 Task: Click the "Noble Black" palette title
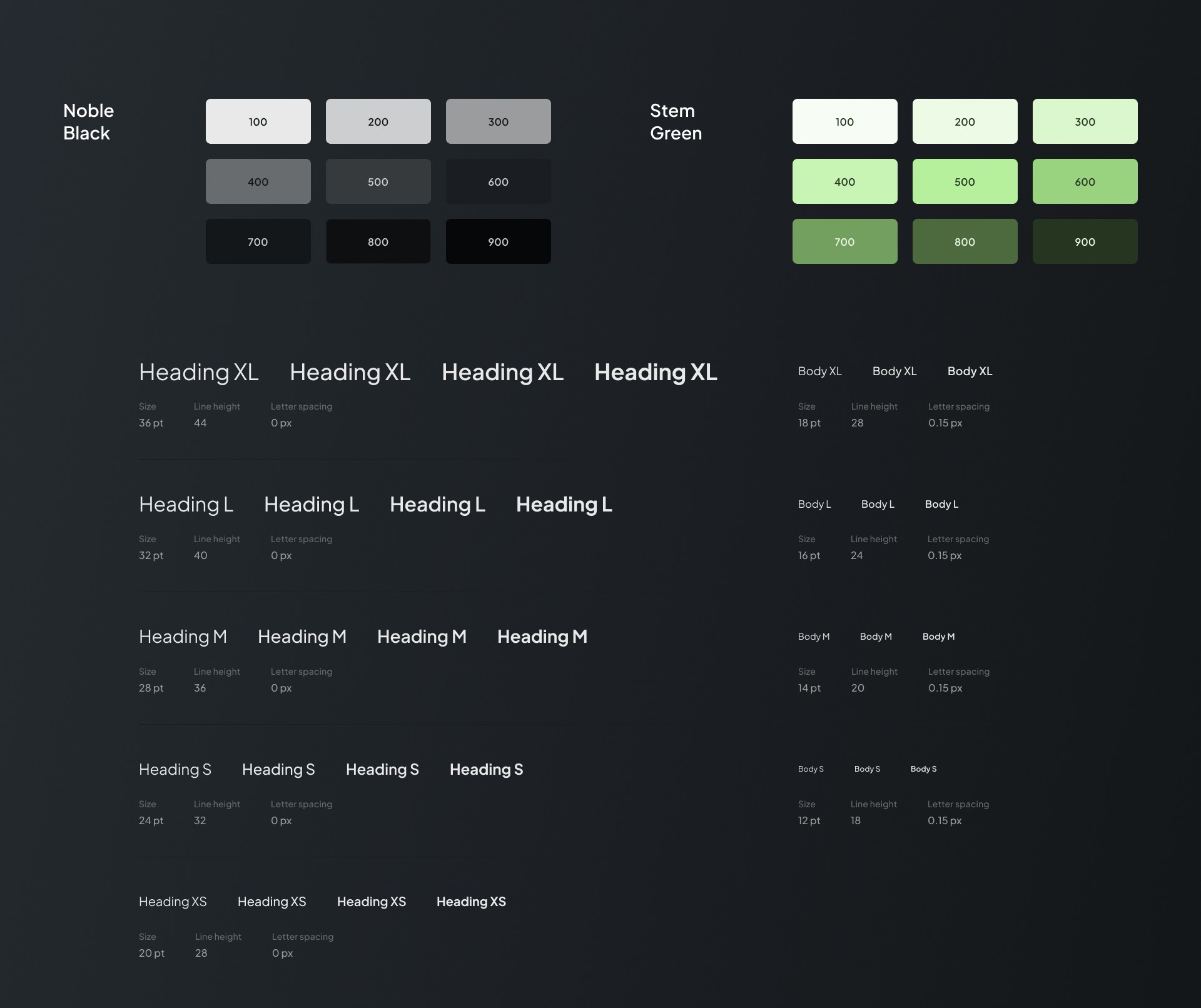tap(88, 122)
